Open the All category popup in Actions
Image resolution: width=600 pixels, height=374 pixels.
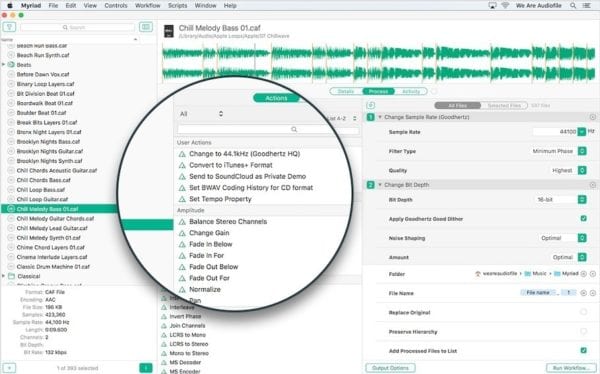[201, 114]
